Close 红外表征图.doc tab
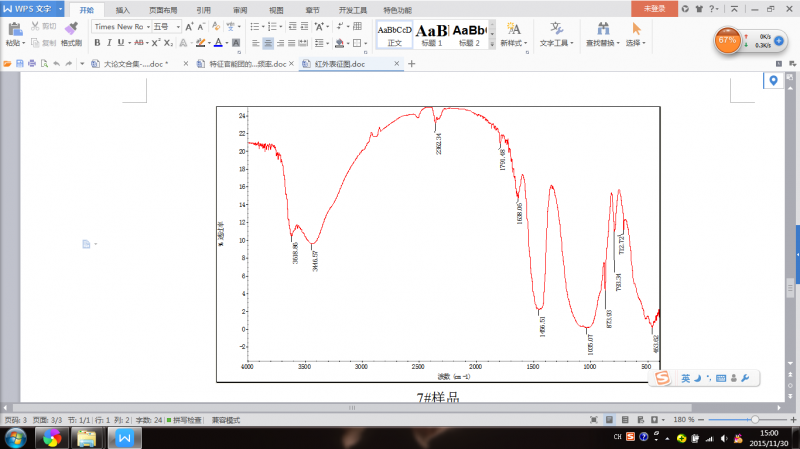This screenshot has width=800, height=449. [396, 63]
